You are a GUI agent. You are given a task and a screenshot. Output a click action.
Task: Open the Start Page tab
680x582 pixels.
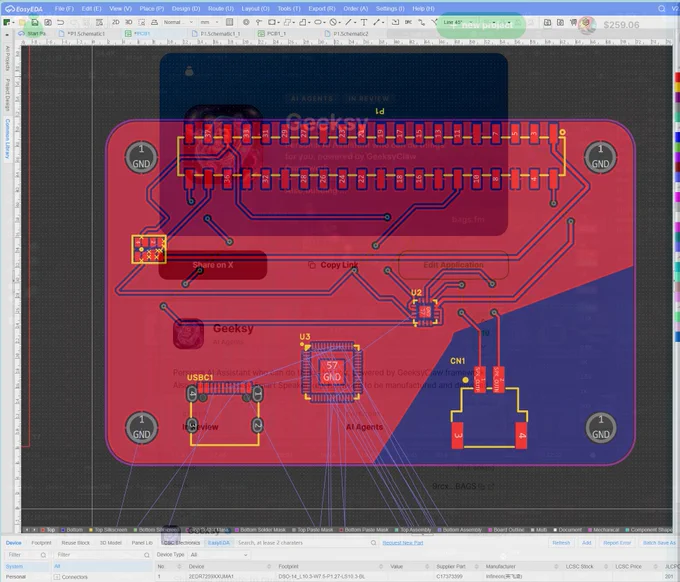pyautogui.click(x=33, y=33)
